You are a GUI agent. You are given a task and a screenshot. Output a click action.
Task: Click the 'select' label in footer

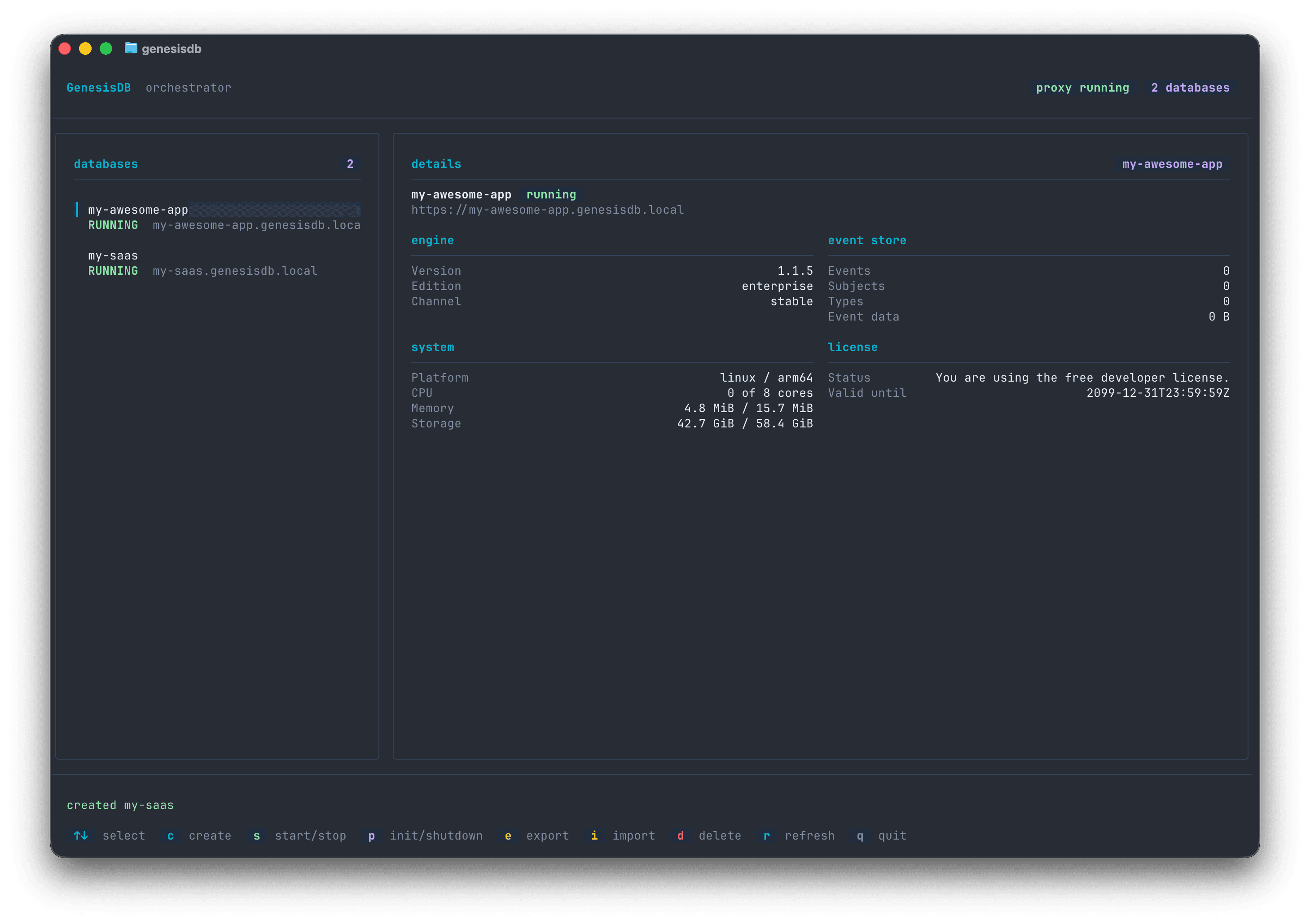pyautogui.click(x=124, y=836)
